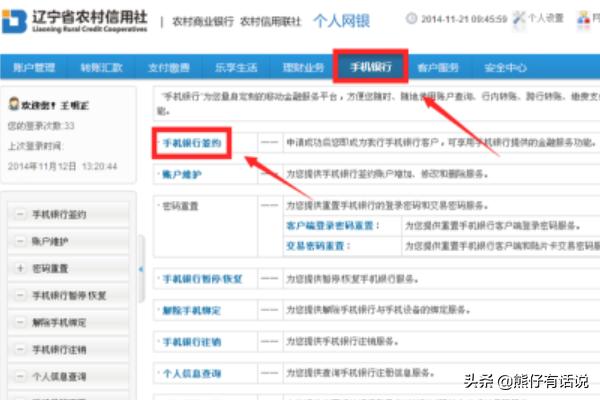This screenshot has height=400, width=600.
Task: Click minus icon beside sidebar 个人信息查询
Action: pos(20,376)
